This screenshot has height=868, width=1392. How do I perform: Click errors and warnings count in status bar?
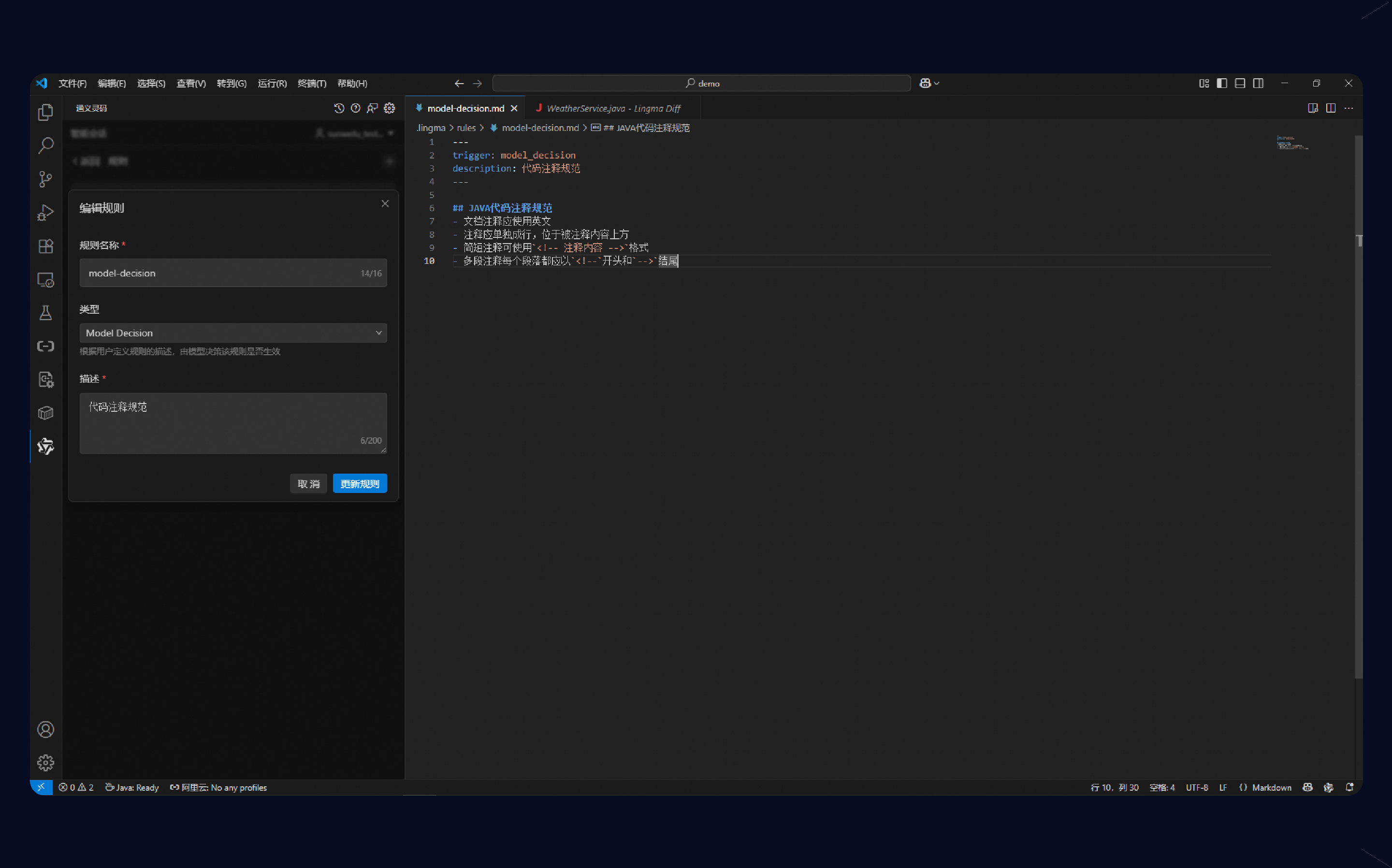(x=76, y=788)
